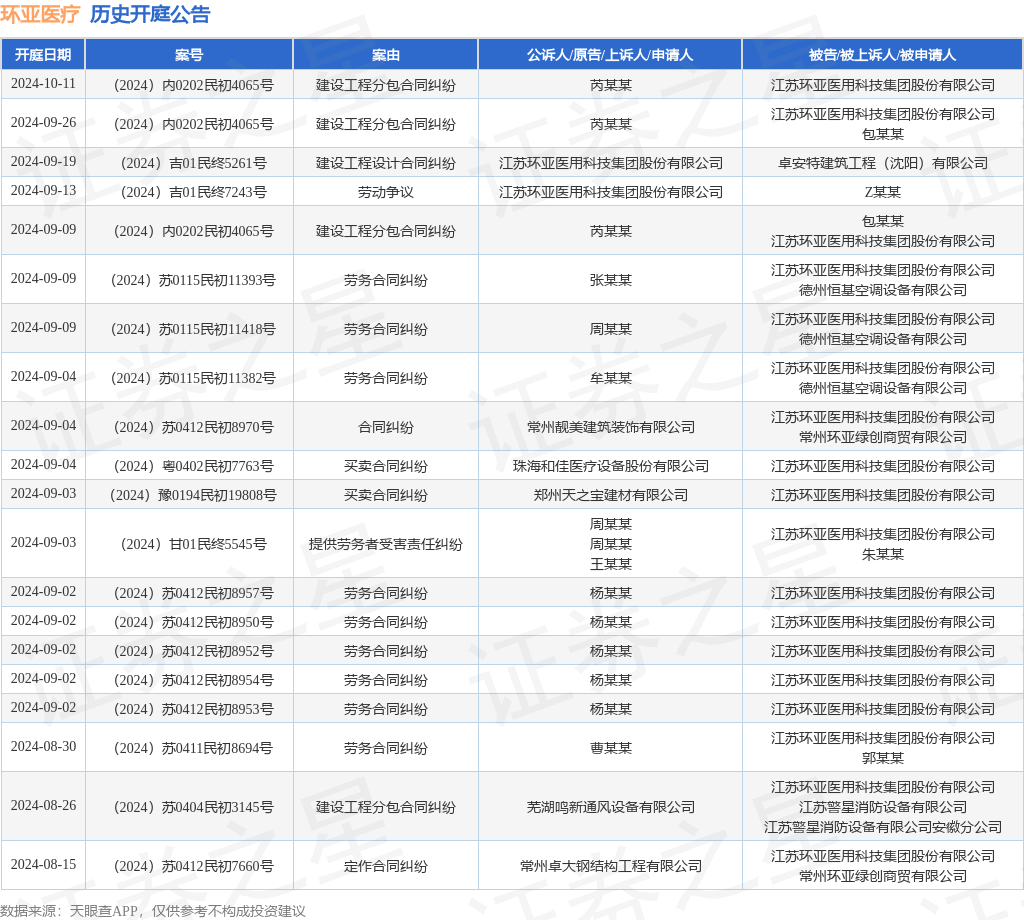Select case number (2024)吉01民终7243号
Screen dimensions: 1024x920
pos(193,192)
